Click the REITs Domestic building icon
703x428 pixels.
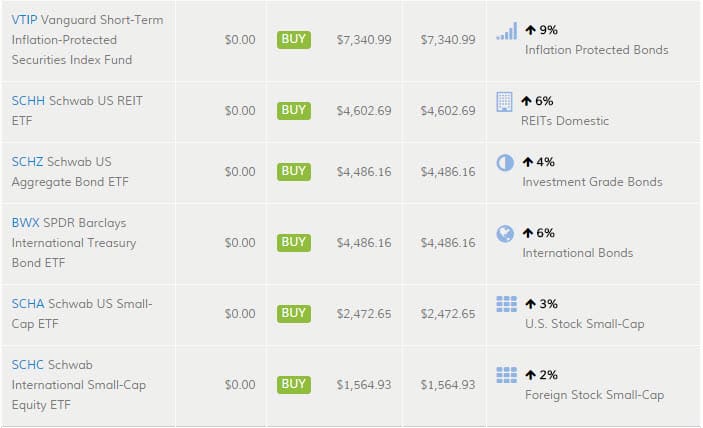(x=504, y=102)
